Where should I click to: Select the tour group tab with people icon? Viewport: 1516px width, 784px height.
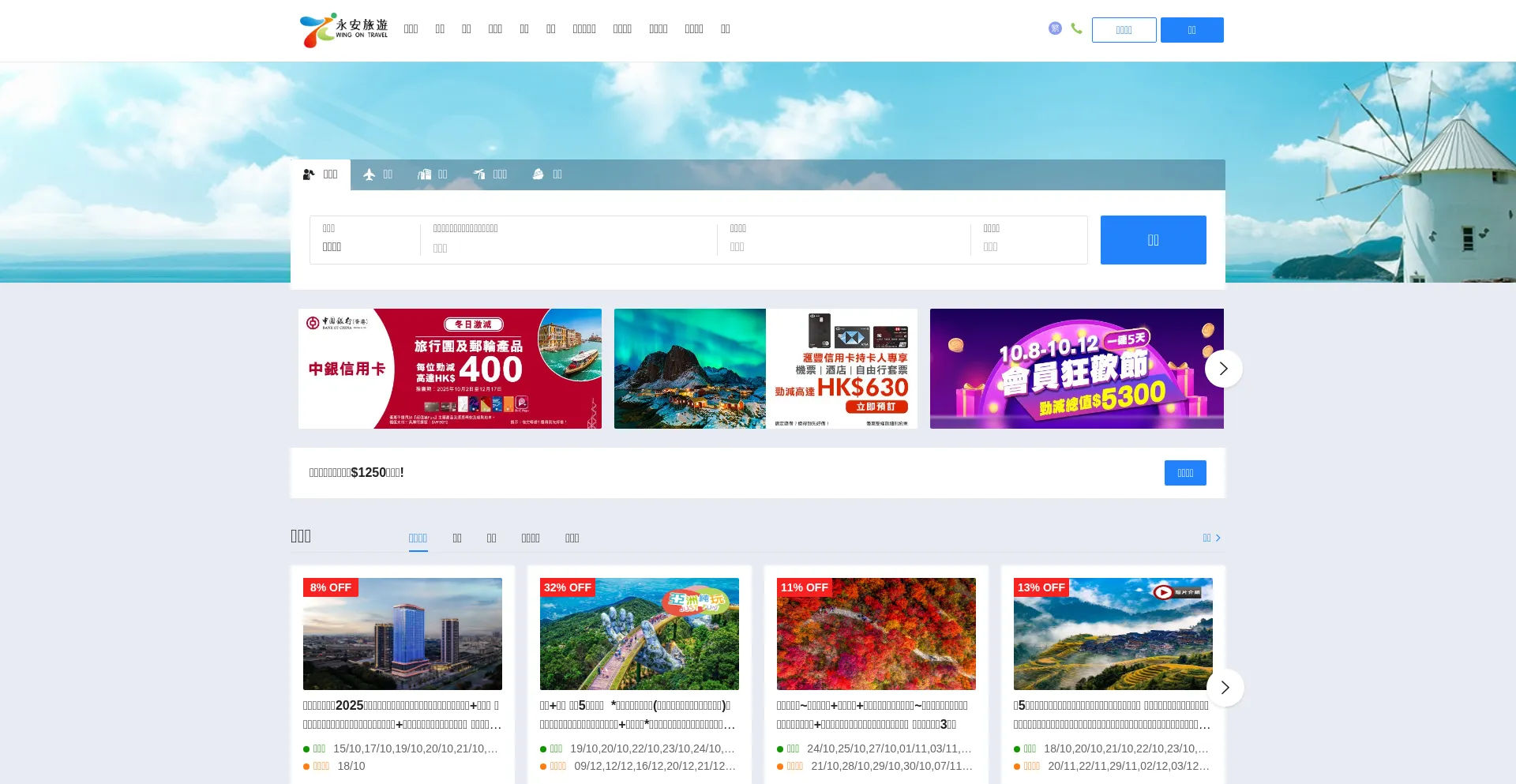[x=321, y=174]
